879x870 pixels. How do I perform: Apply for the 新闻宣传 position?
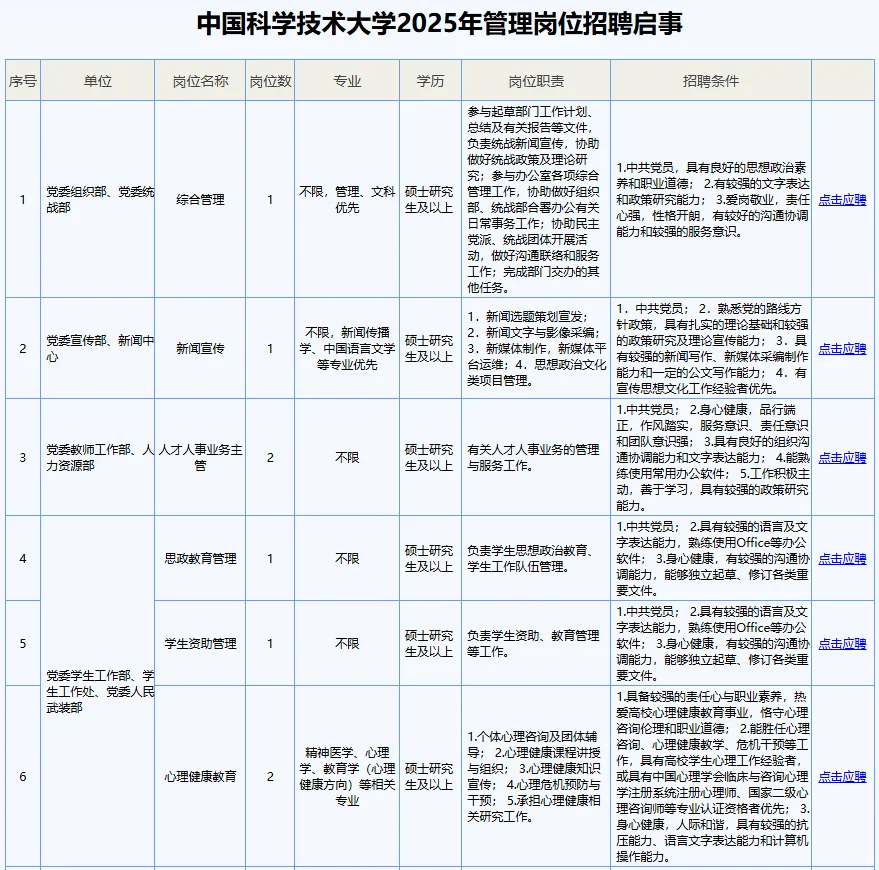pyautogui.click(x=843, y=349)
